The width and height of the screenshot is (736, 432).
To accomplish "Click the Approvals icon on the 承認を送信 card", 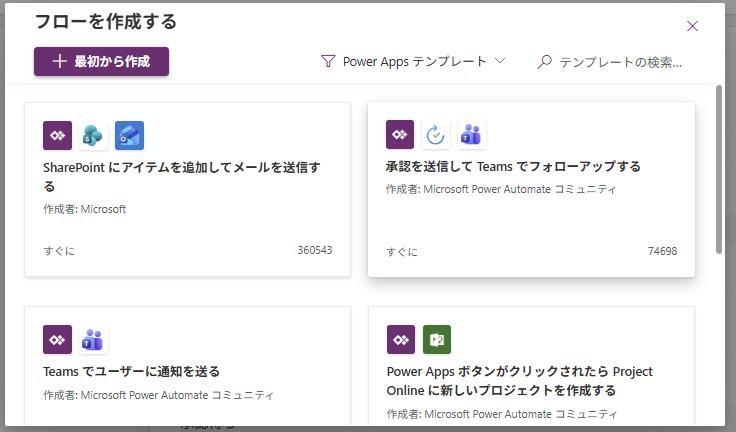I will [436, 134].
